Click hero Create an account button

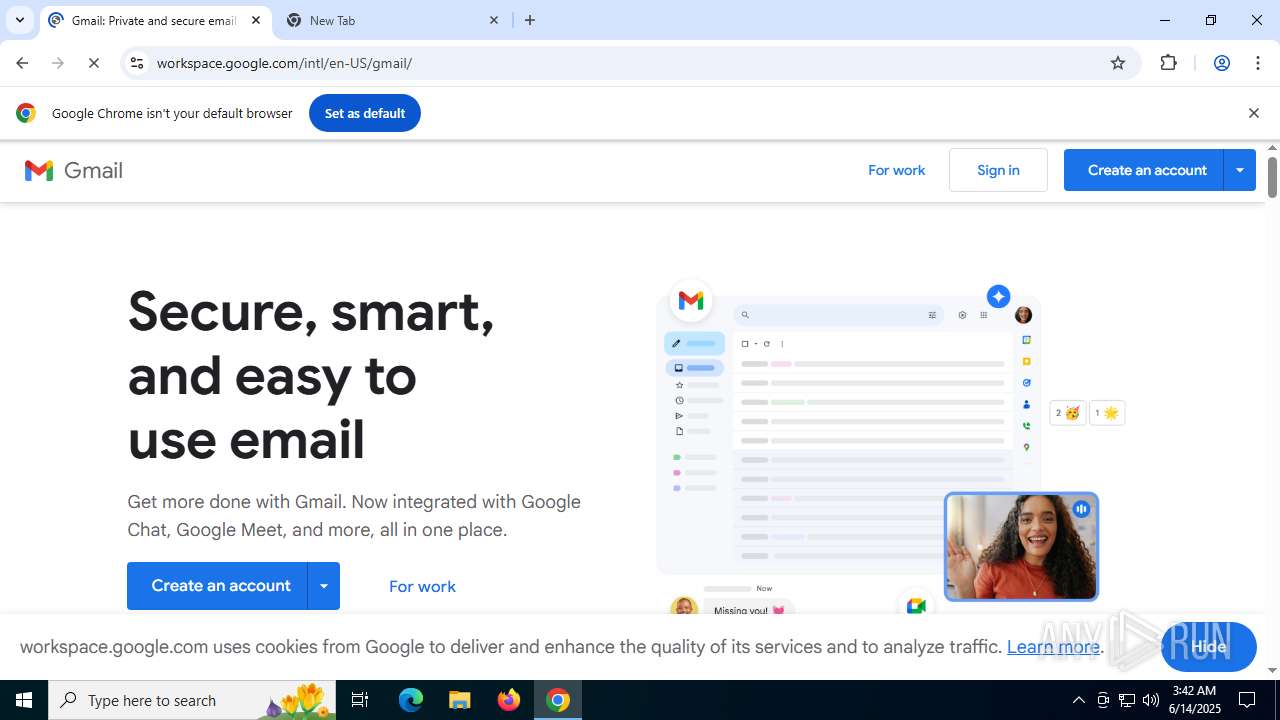coord(217,586)
